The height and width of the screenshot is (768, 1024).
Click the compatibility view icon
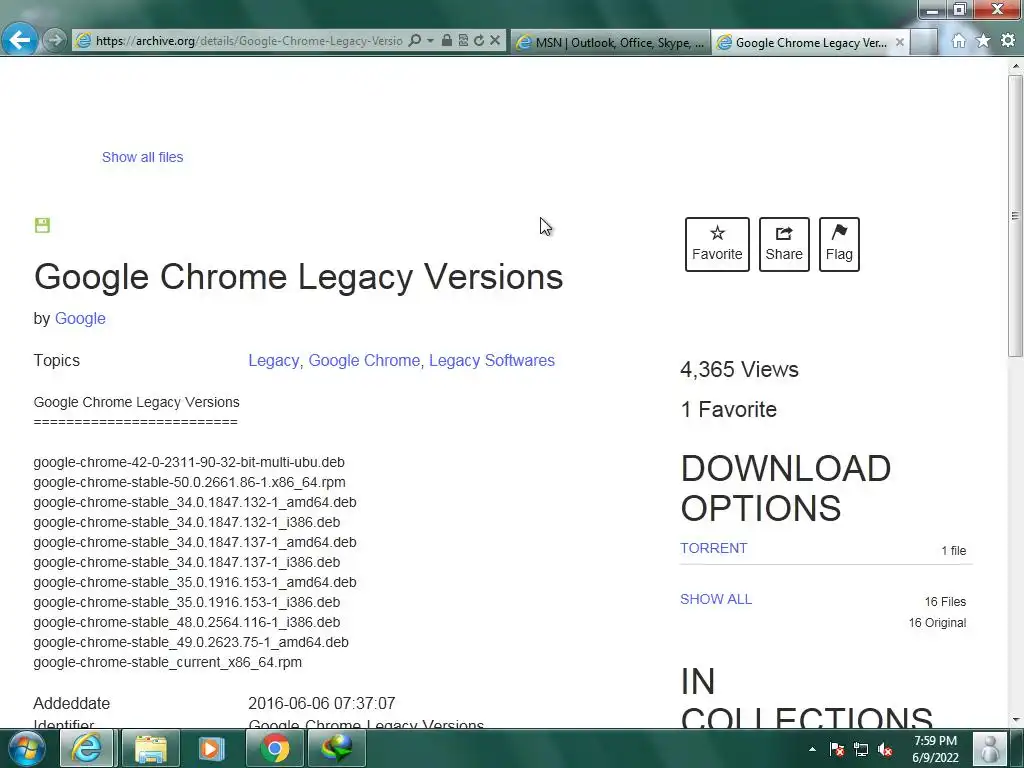coord(463,40)
